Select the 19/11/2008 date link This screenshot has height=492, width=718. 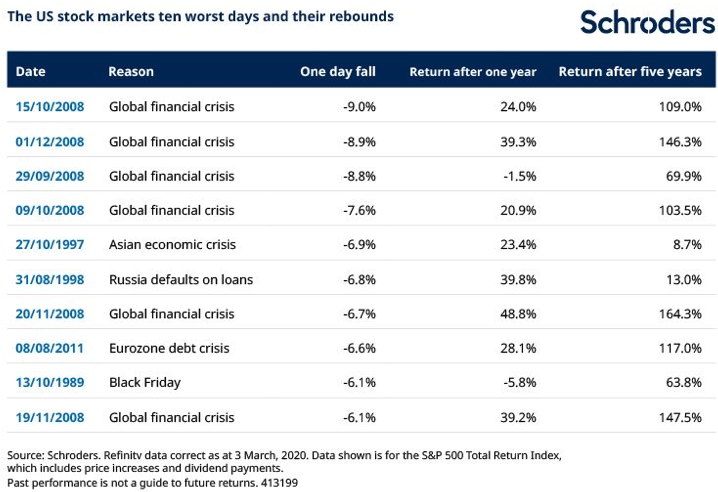point(50,417)
